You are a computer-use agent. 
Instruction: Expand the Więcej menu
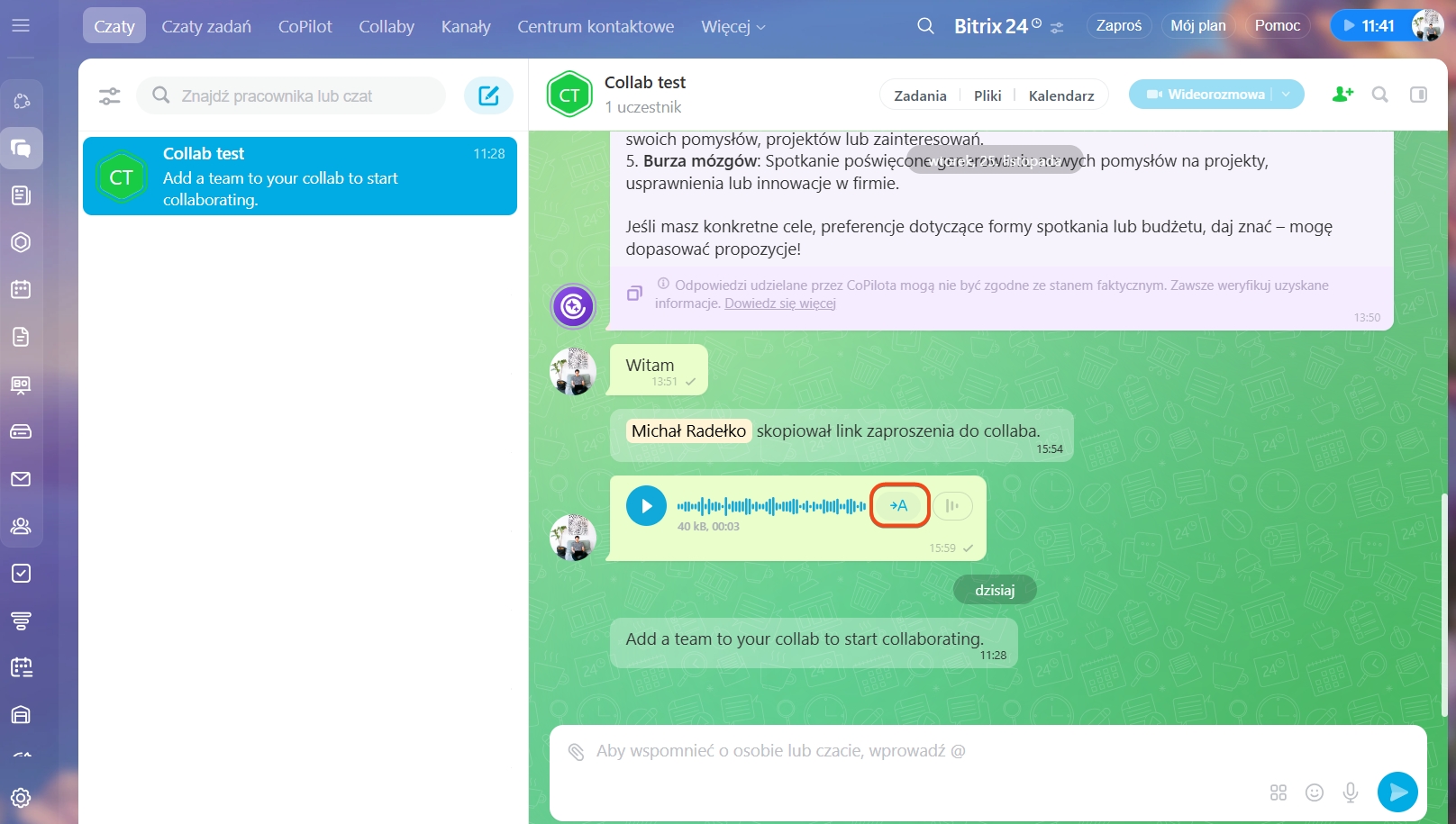click(733, 27)
